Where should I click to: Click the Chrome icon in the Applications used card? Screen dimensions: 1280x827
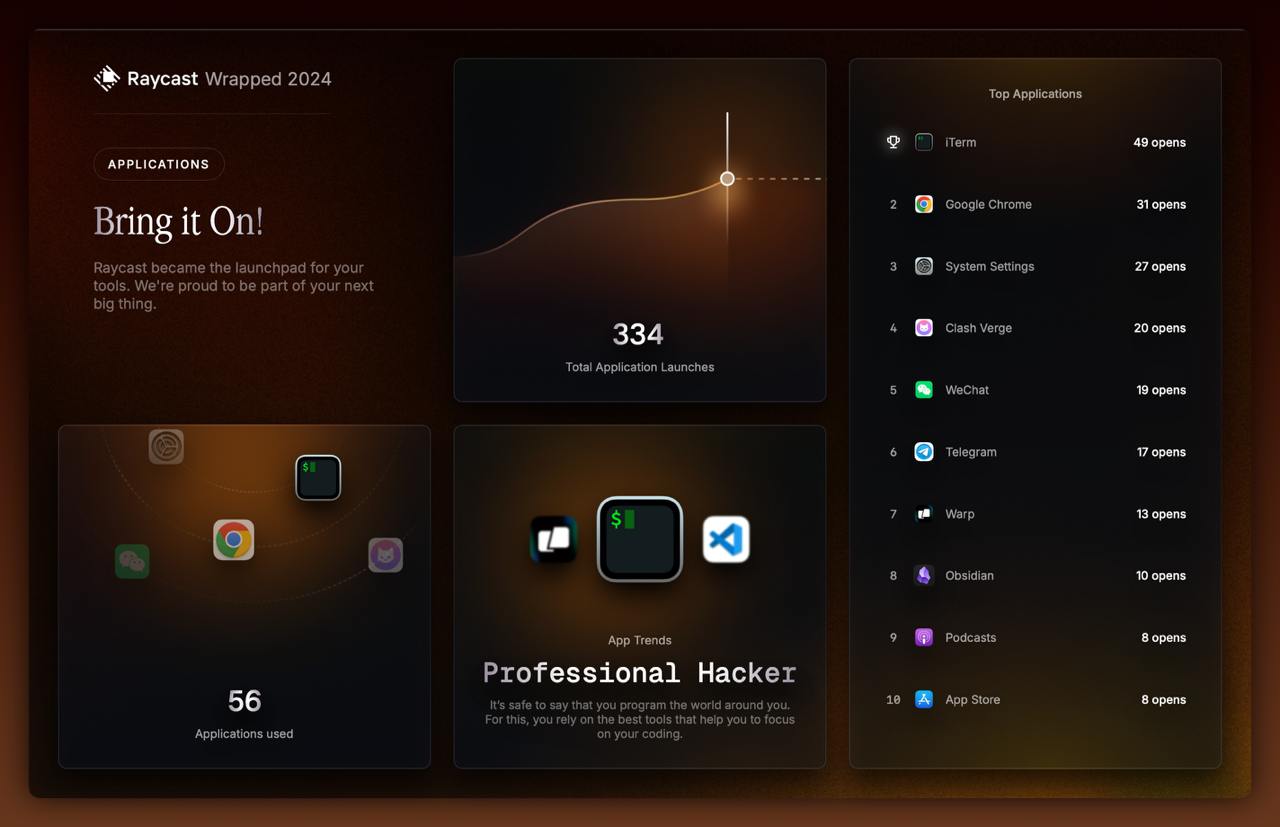tap(234, 540)
